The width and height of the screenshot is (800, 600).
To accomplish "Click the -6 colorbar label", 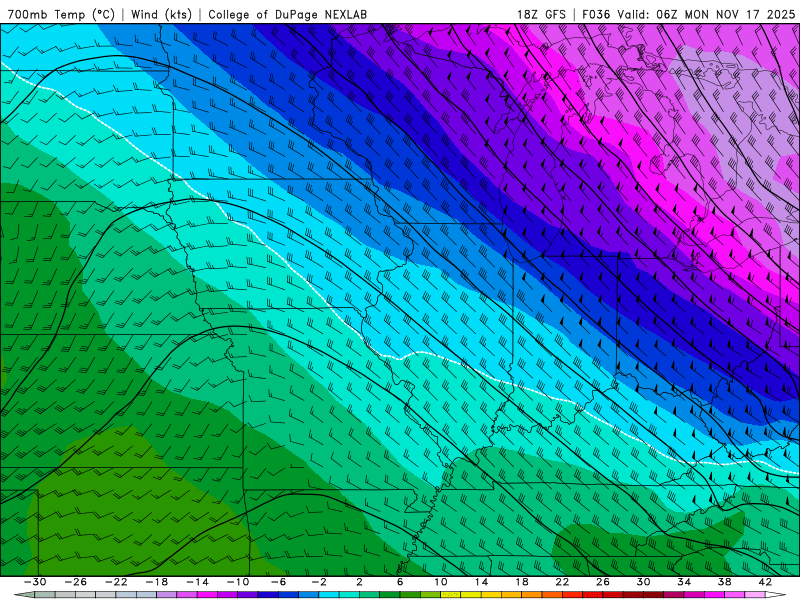I will click(x=279, y=582).
